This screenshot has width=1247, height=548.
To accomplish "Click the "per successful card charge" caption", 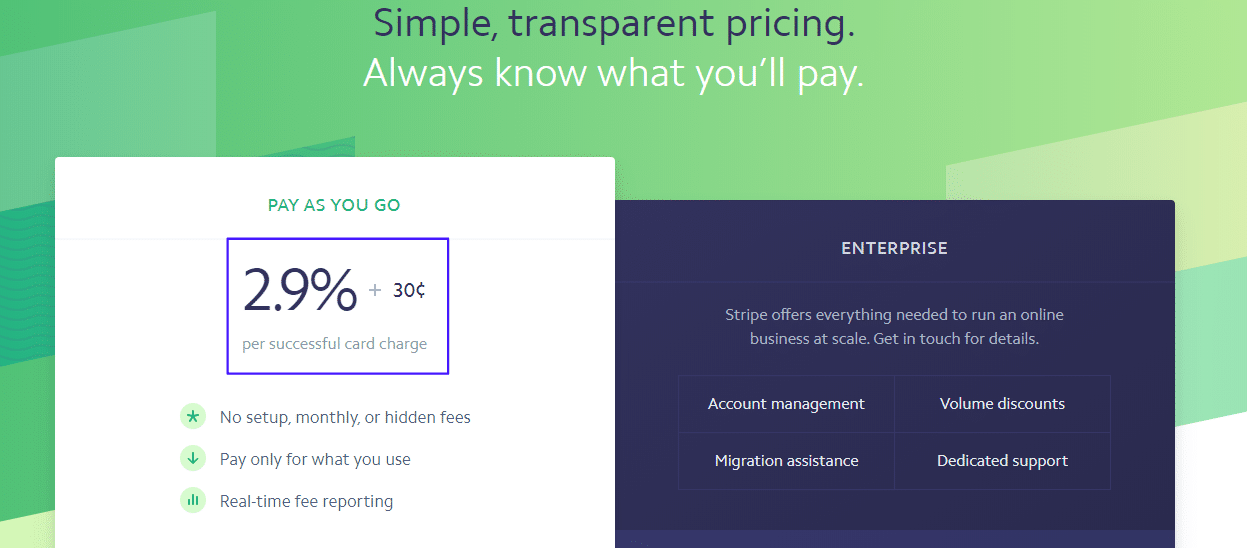I will [x=334, y=344].
